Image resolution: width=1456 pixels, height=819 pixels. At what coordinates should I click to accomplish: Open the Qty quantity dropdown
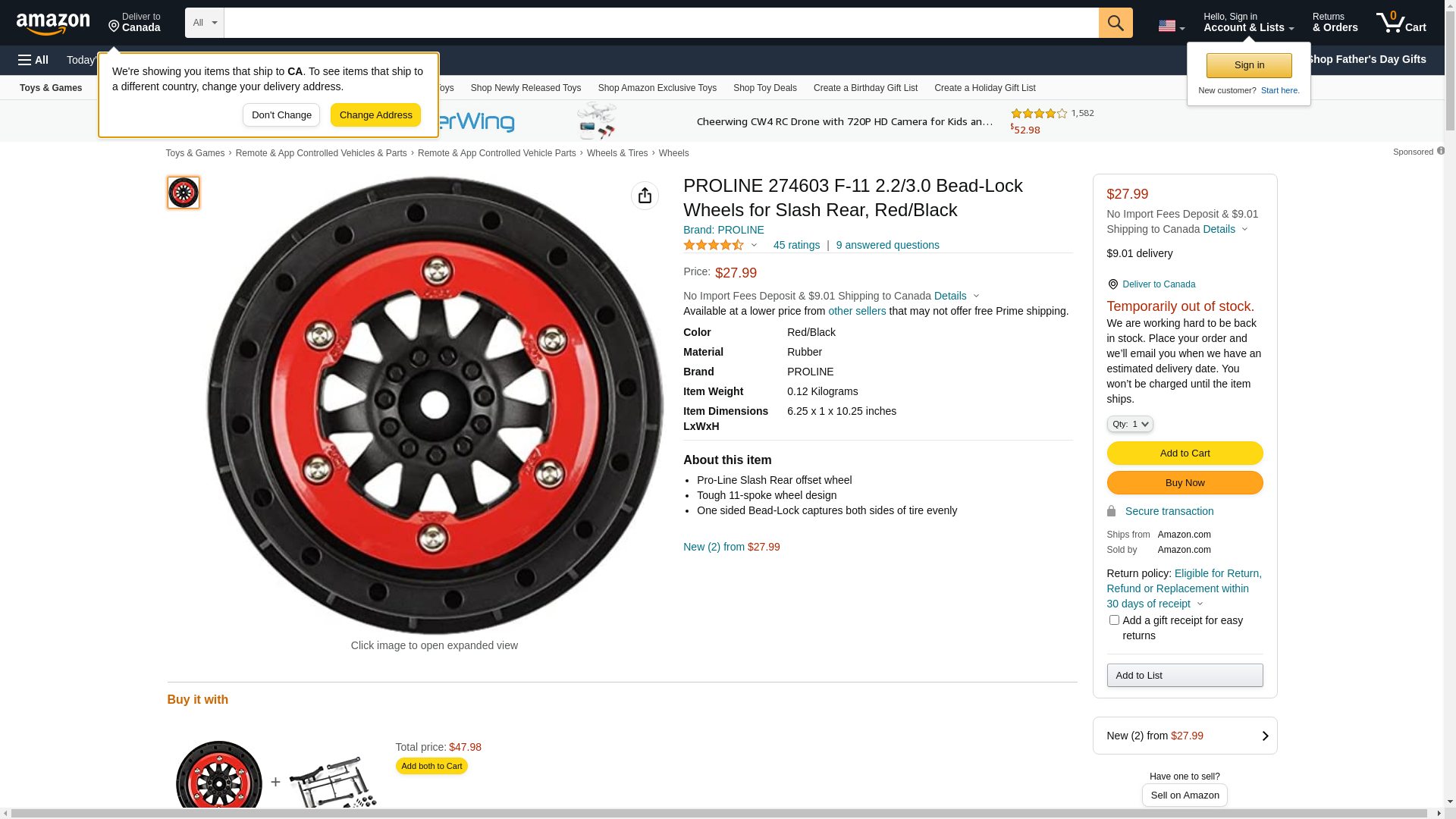(1130, 424)
